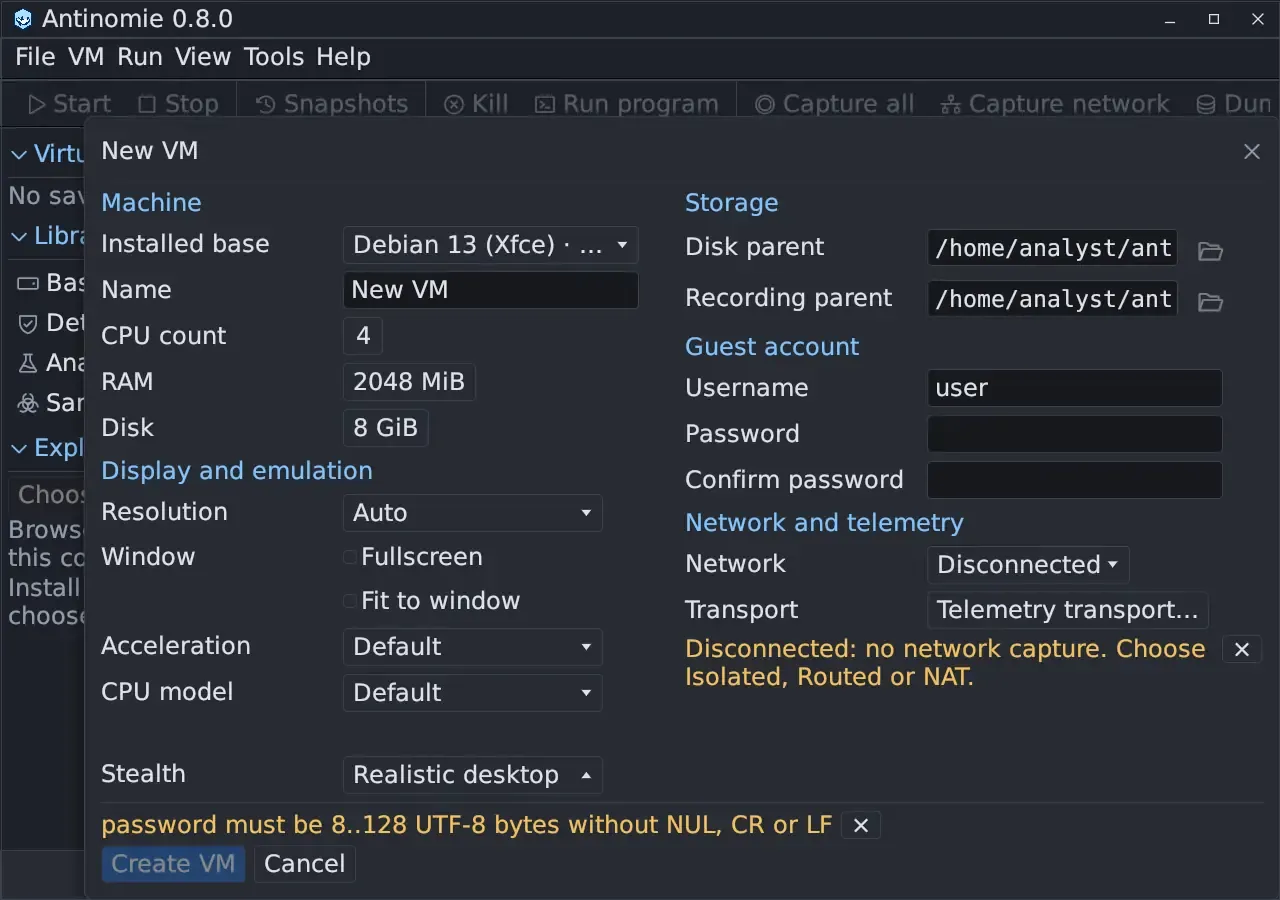Open the Resolution dropdown
1280x900 pixels.
(x=472, y=513)
